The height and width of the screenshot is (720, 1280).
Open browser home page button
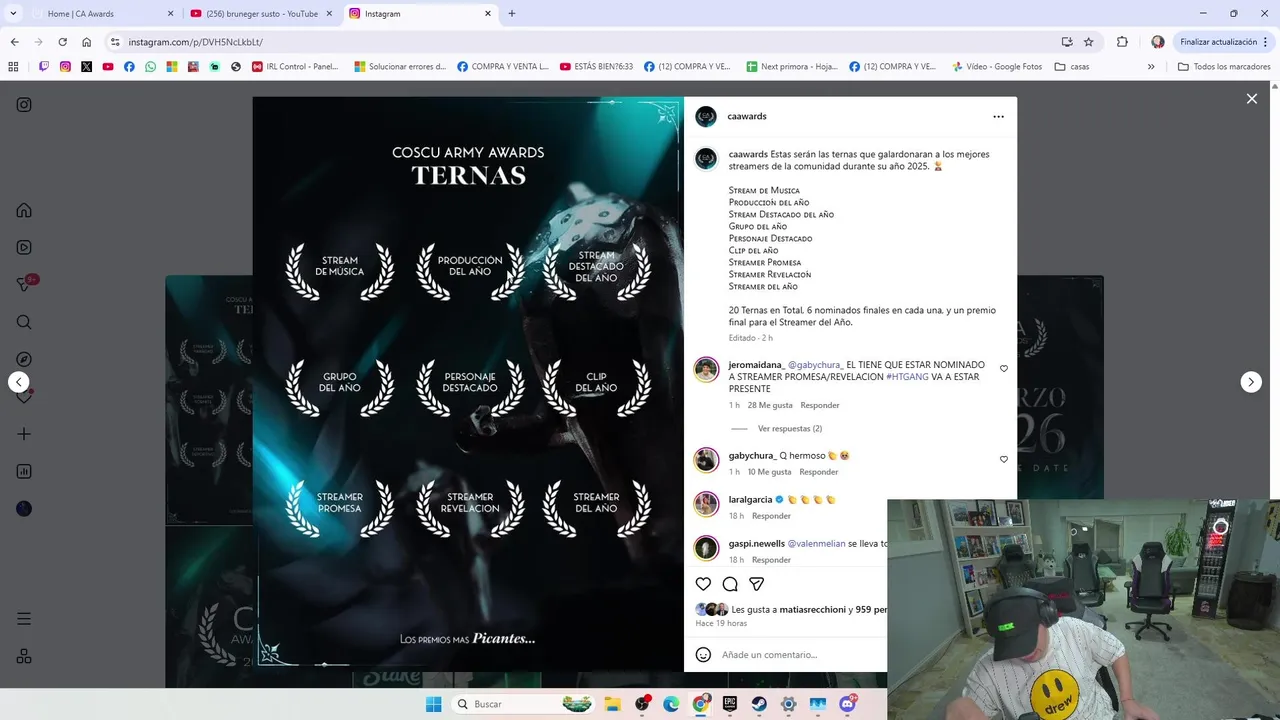[x=87, y=42]
